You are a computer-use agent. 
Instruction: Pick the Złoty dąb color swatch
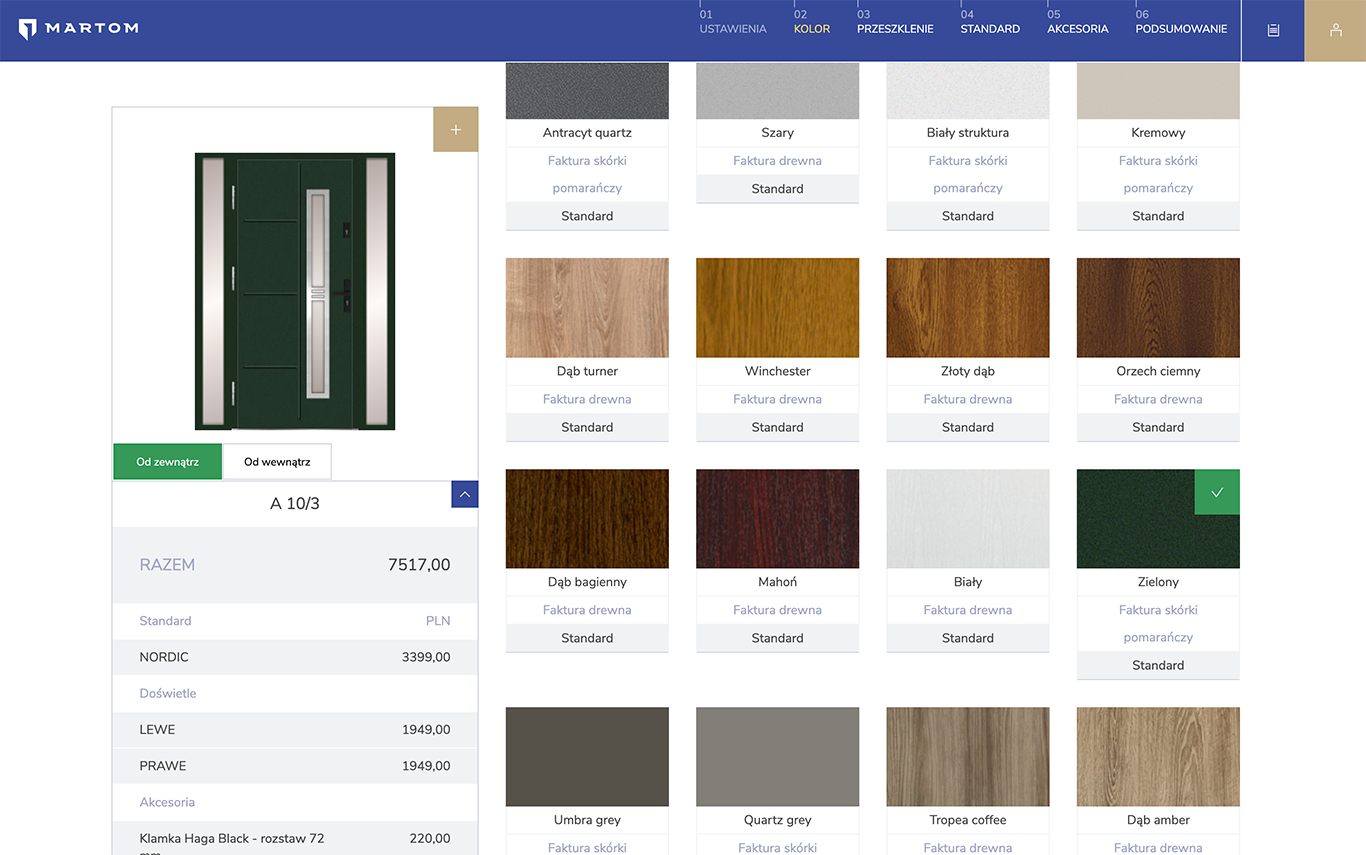(967, 308)
